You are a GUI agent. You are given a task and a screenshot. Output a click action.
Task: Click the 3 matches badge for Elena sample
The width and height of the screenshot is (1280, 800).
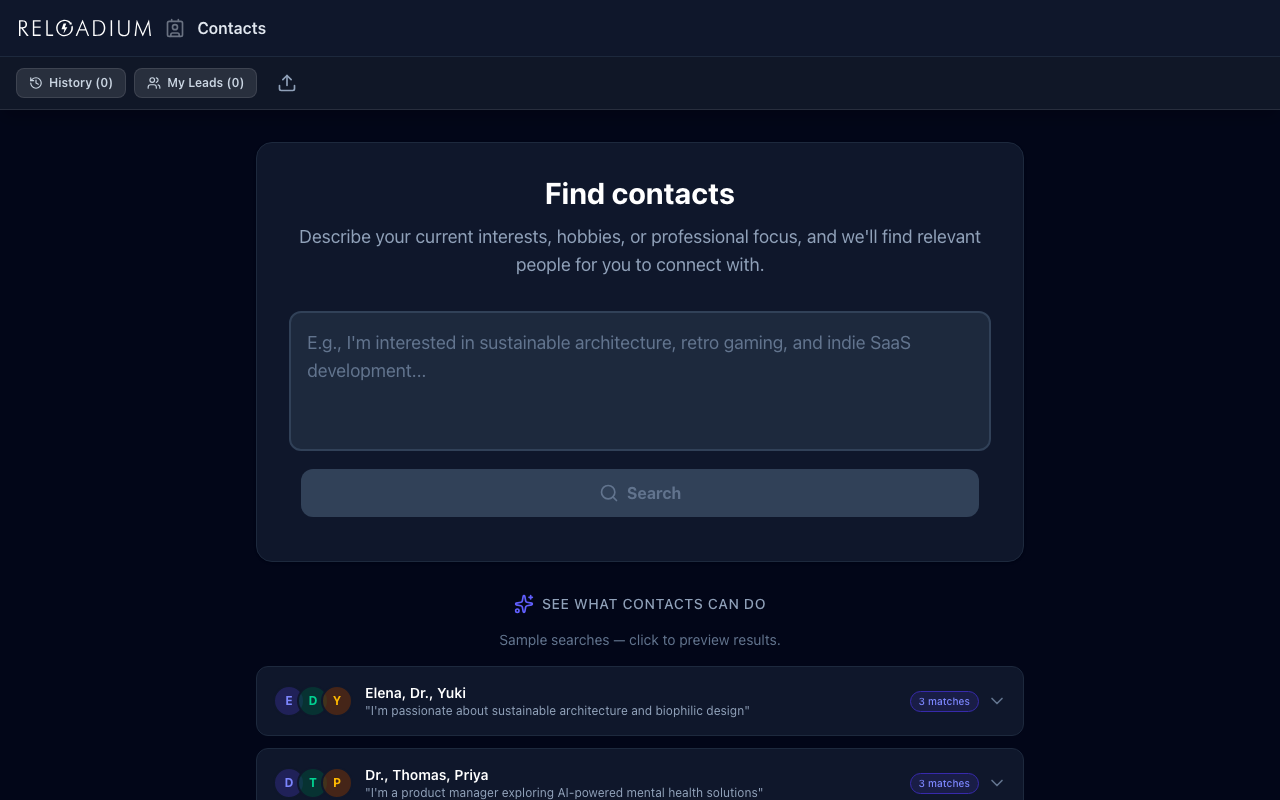944,701
